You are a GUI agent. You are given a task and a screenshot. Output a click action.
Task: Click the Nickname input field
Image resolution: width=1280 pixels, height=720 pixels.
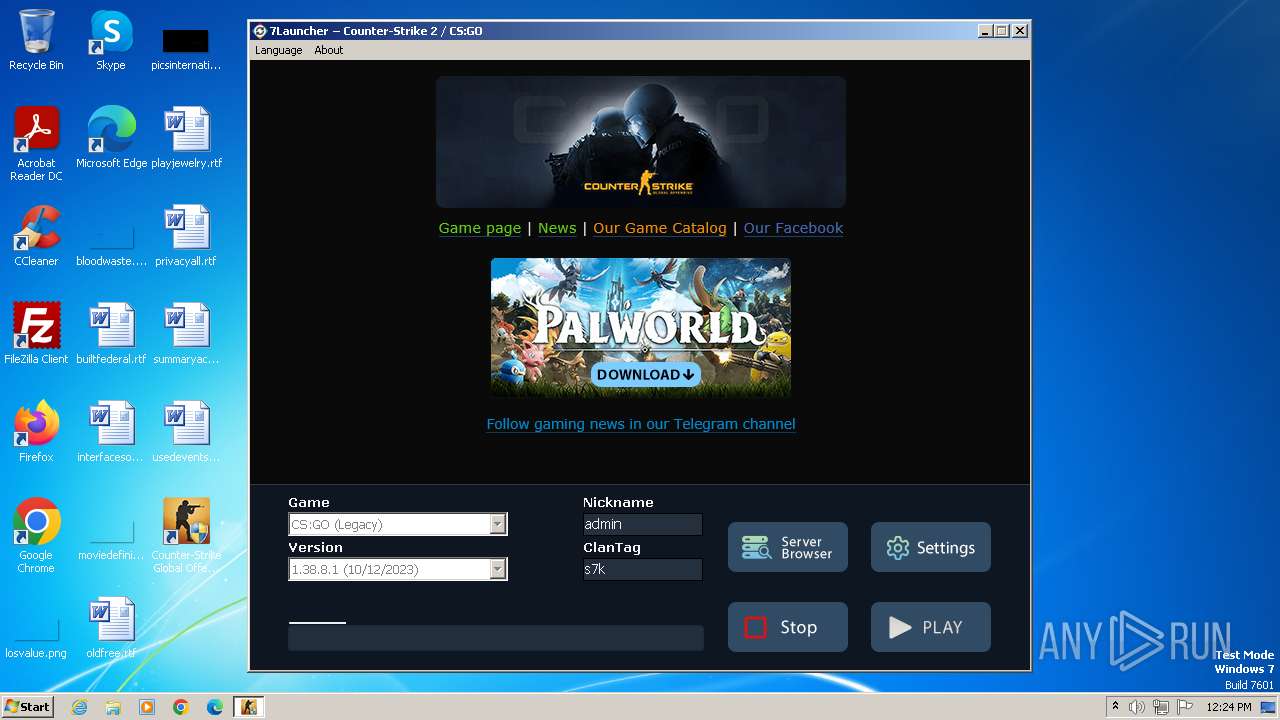643,524
